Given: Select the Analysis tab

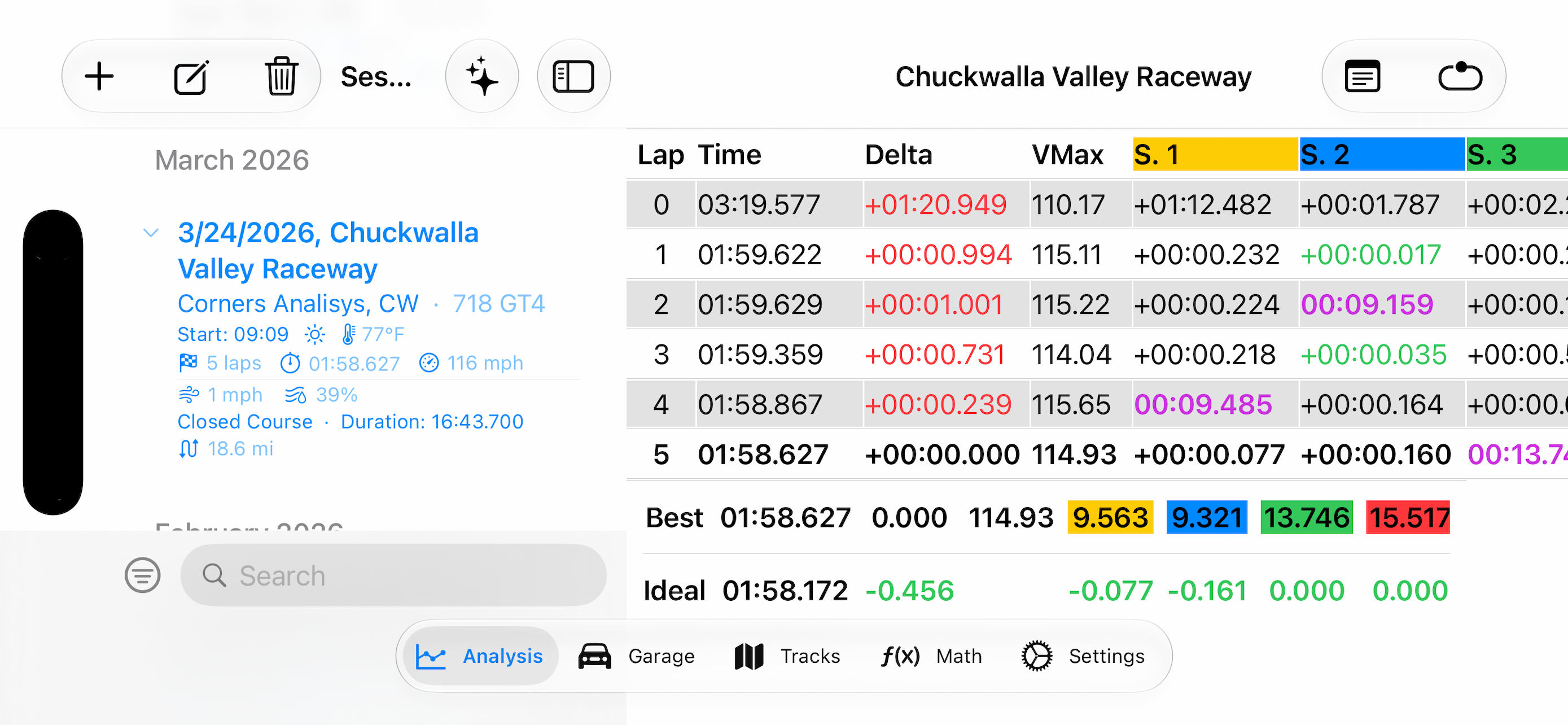Looking at the screenshot, I should click(480, 656).
